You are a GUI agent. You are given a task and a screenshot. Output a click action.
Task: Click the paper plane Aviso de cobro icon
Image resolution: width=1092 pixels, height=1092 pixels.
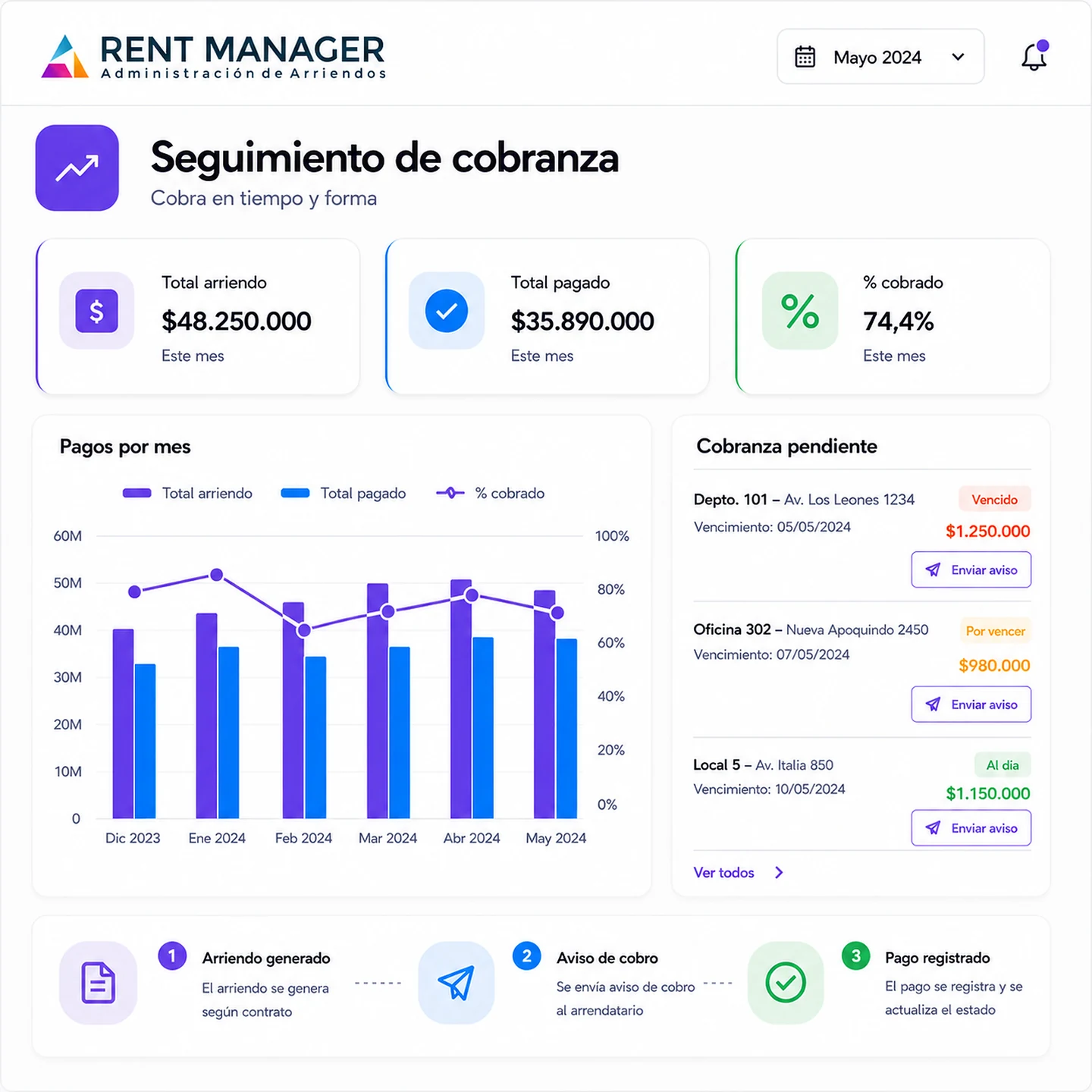(457, 983)
